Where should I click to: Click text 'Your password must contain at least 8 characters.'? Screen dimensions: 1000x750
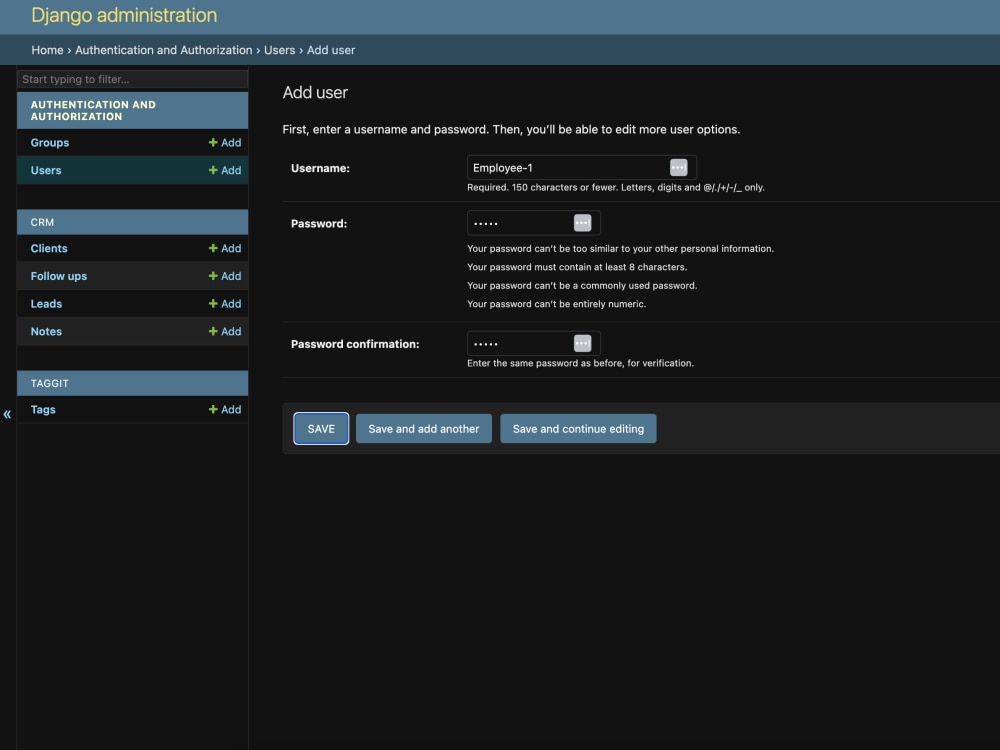click(x=577, y=267)
